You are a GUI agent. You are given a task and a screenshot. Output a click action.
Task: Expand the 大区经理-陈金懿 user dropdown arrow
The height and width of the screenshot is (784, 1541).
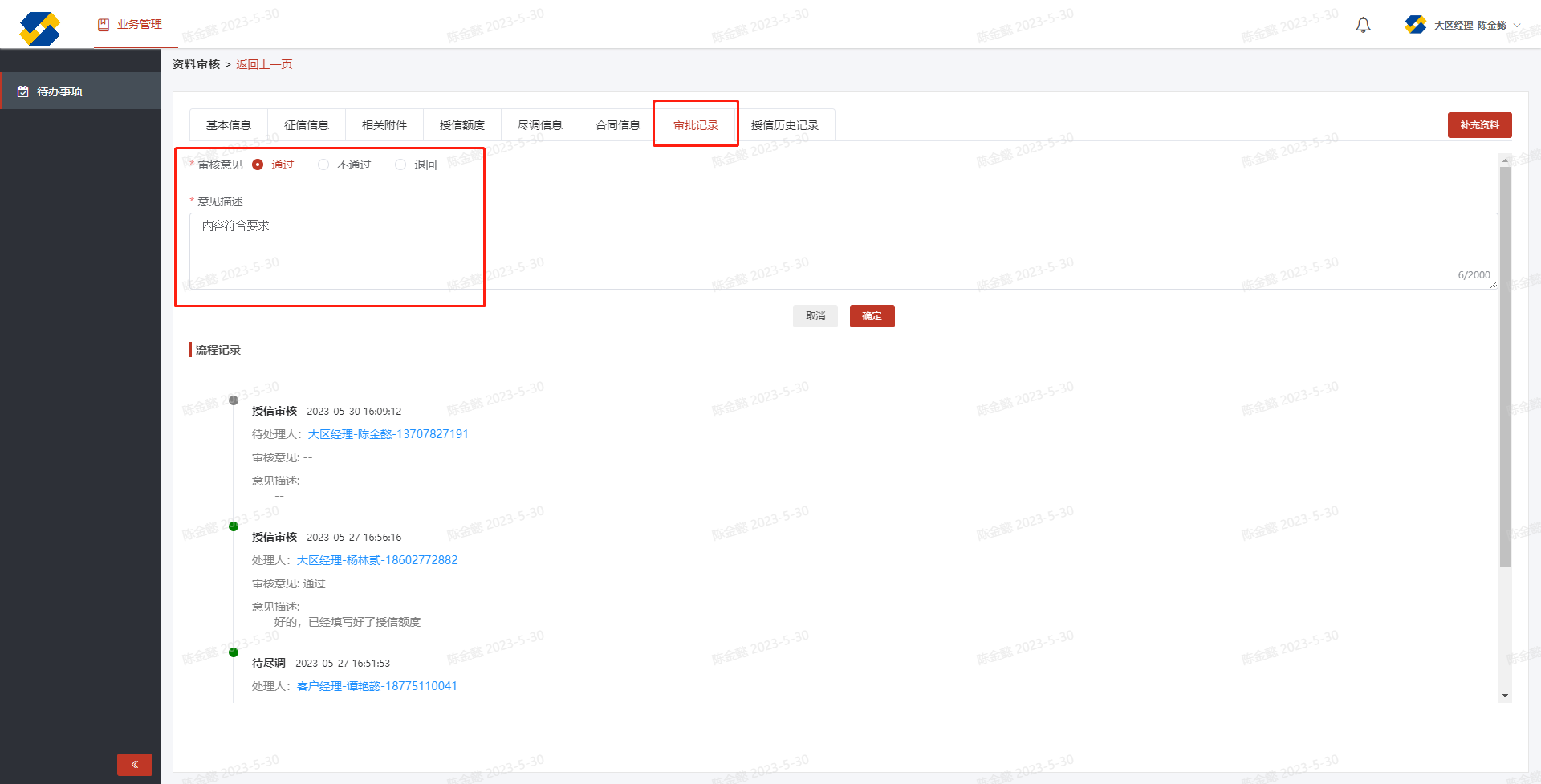click(1517, 26)
